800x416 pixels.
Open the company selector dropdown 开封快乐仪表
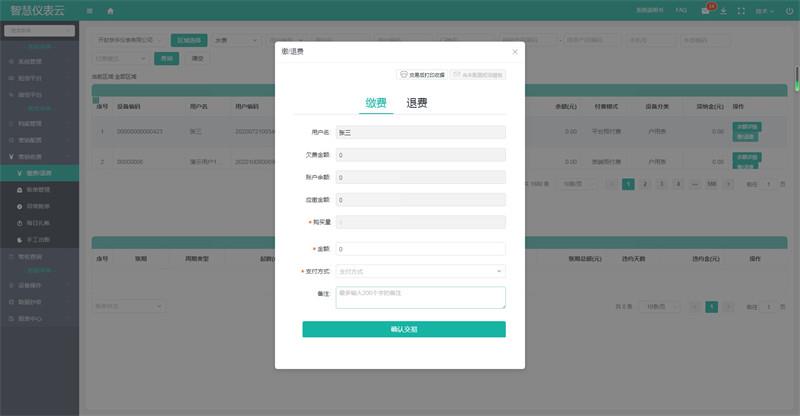pos(129,40)
